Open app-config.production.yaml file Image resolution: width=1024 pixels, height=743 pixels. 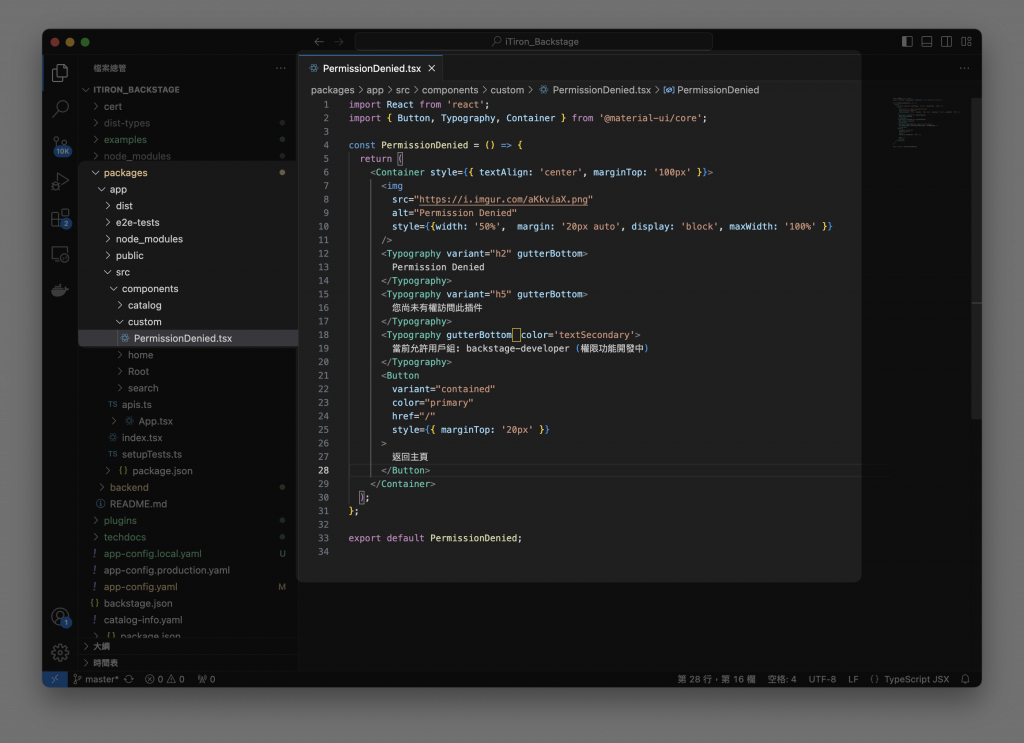[x=188, y=571]
